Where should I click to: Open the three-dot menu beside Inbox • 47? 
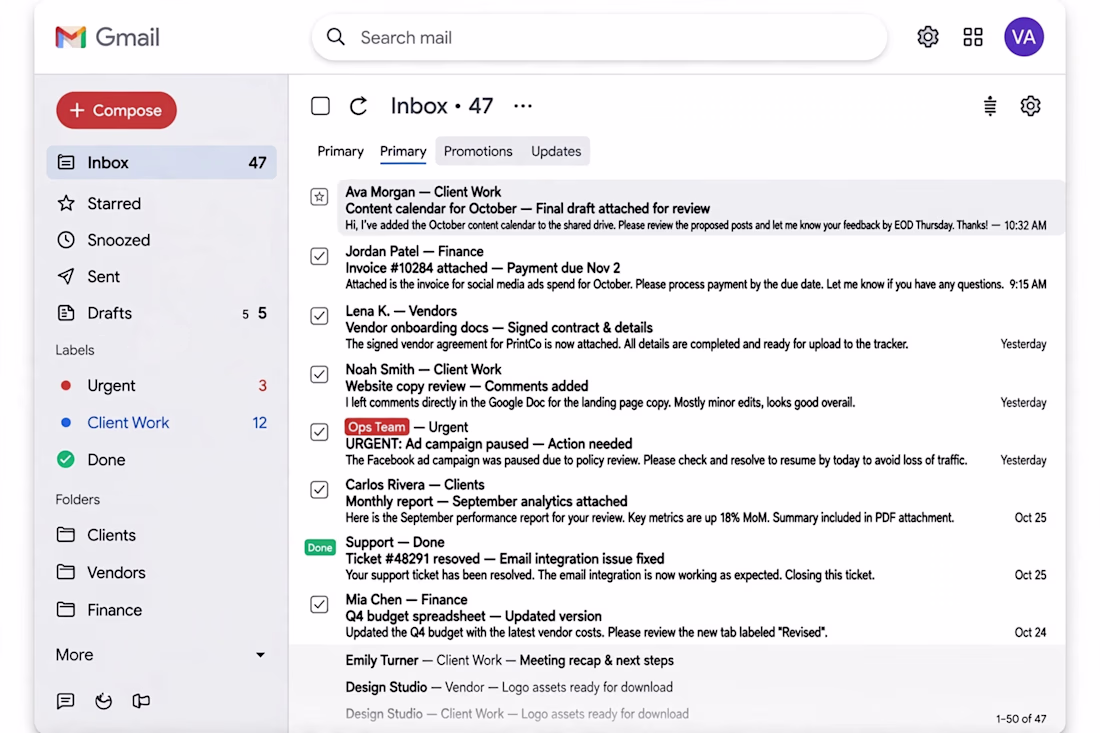pyautogui.click(x=523, y=106)
